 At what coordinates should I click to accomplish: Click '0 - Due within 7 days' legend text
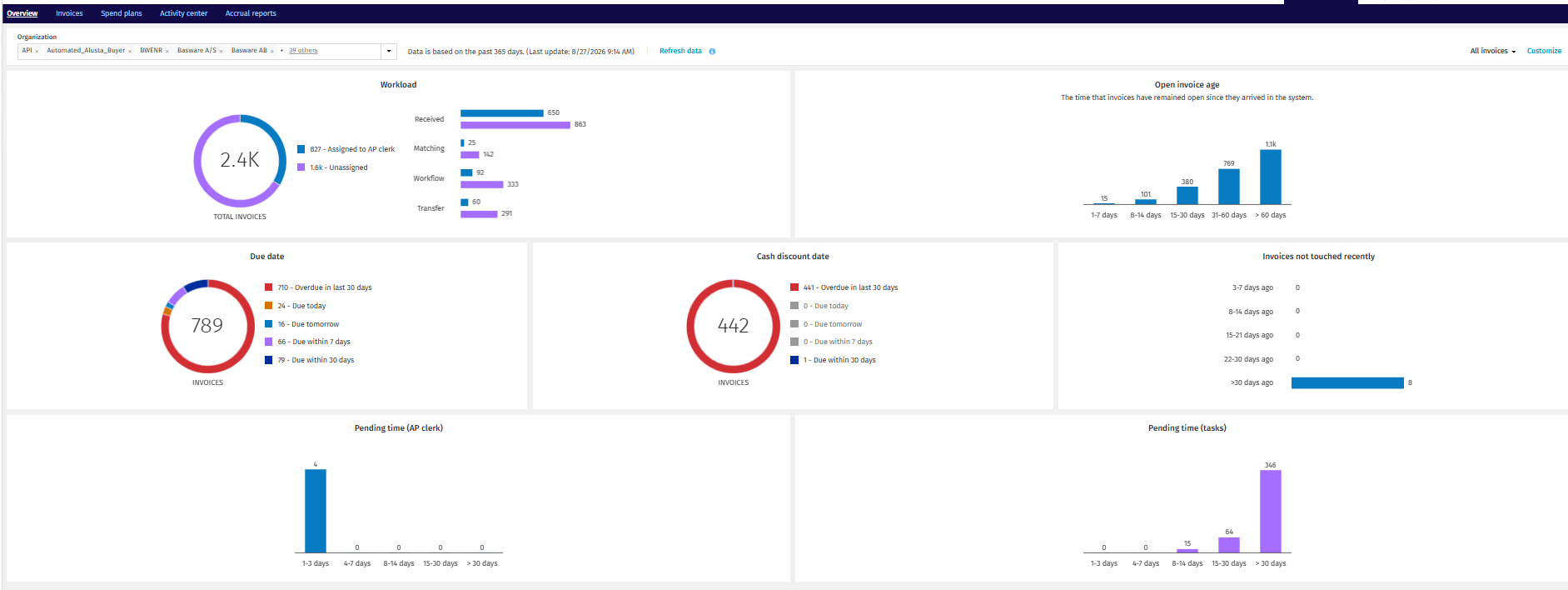pyautogui.click(x=838, y=342)
